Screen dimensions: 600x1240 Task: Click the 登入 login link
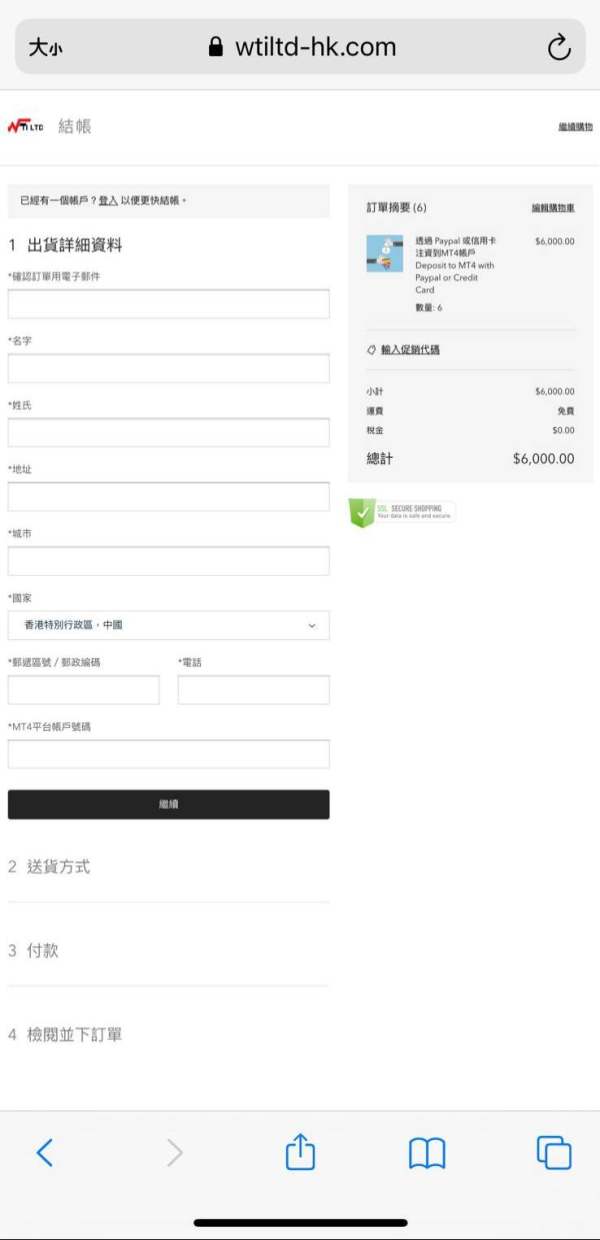(108, 201)
